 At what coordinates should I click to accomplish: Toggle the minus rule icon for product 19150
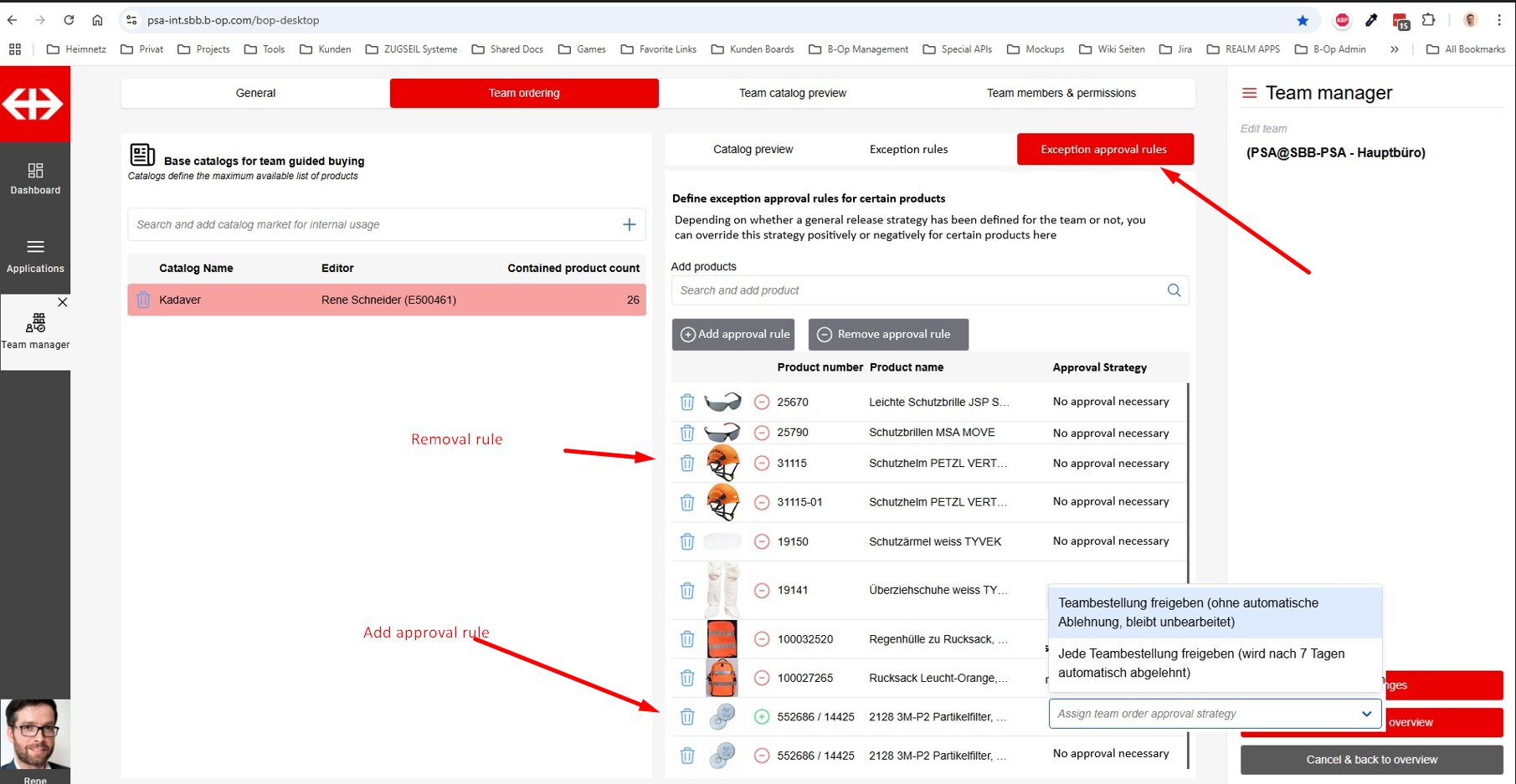pyautogui.click(x=762, y=541)
